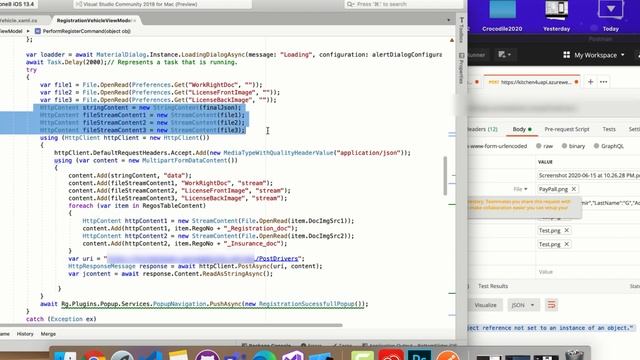This screenshot has height=360, width=640.
Task: Open the Yesterday stack
Action: [x=556, y=16]
